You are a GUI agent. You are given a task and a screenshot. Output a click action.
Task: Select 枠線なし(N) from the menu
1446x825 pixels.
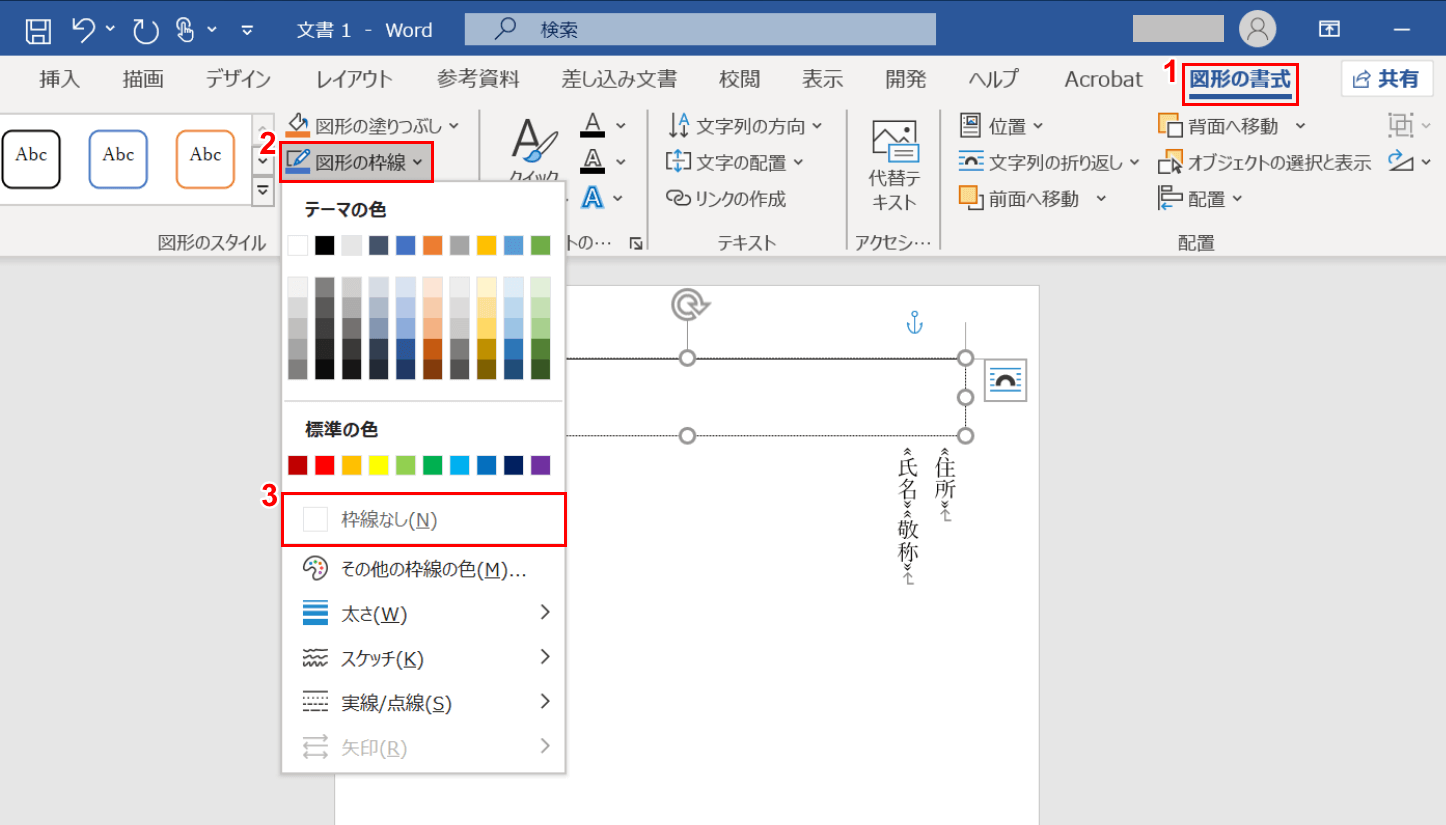click(423, 519)
